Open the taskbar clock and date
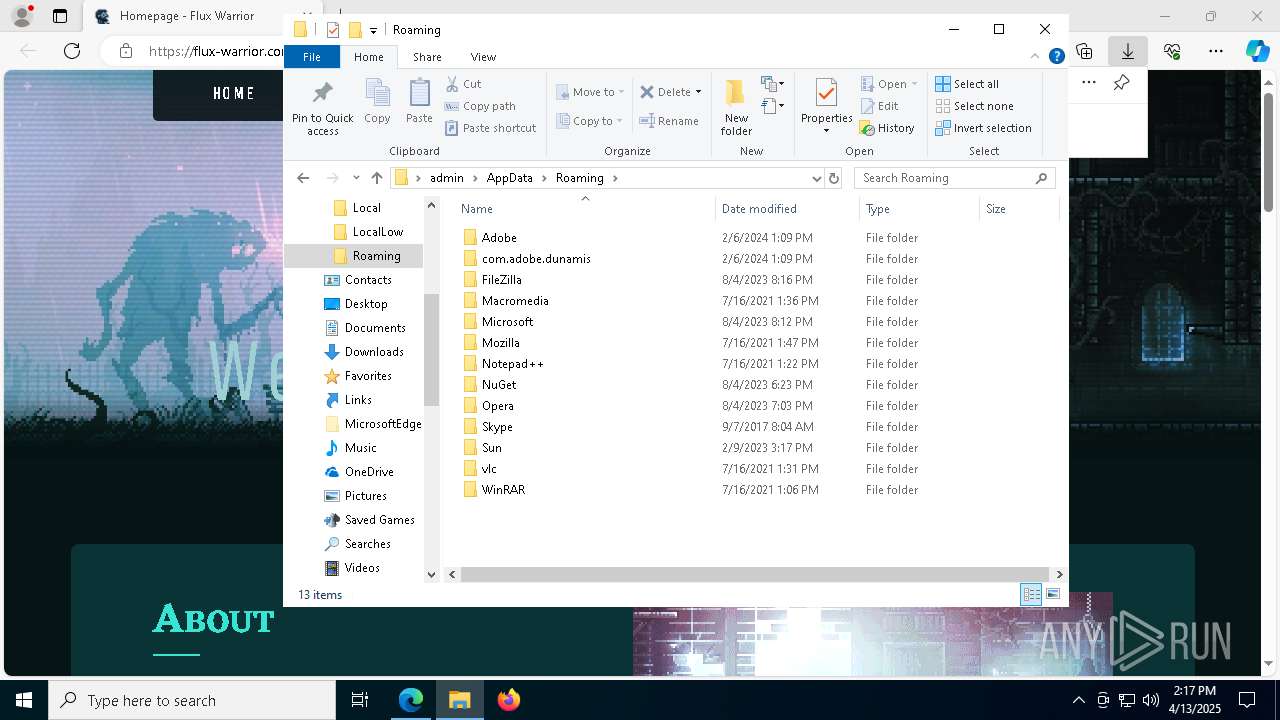The width and height of the screenshot is (1280, 720). click(x=1196, y=700)
